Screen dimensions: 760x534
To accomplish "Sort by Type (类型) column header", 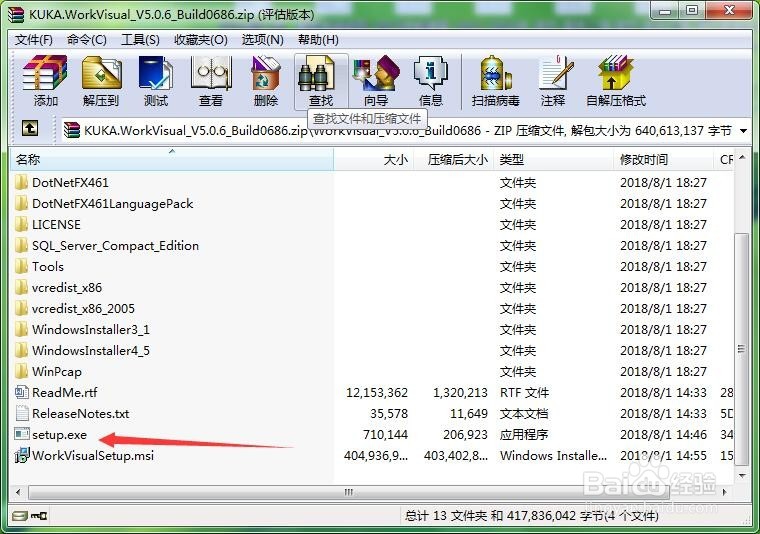I will [x=554, y=159].
